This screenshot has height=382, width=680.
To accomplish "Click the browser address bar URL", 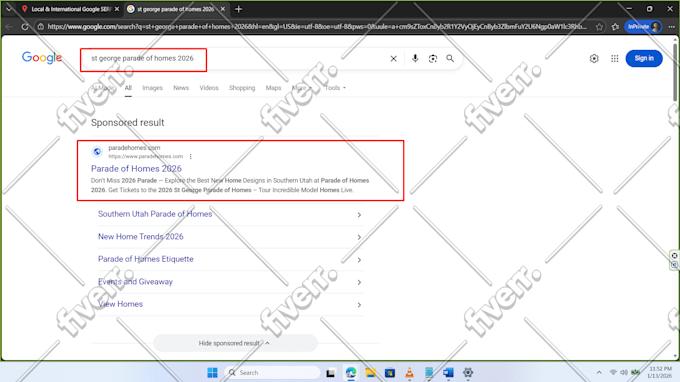I will click(317, 27).
